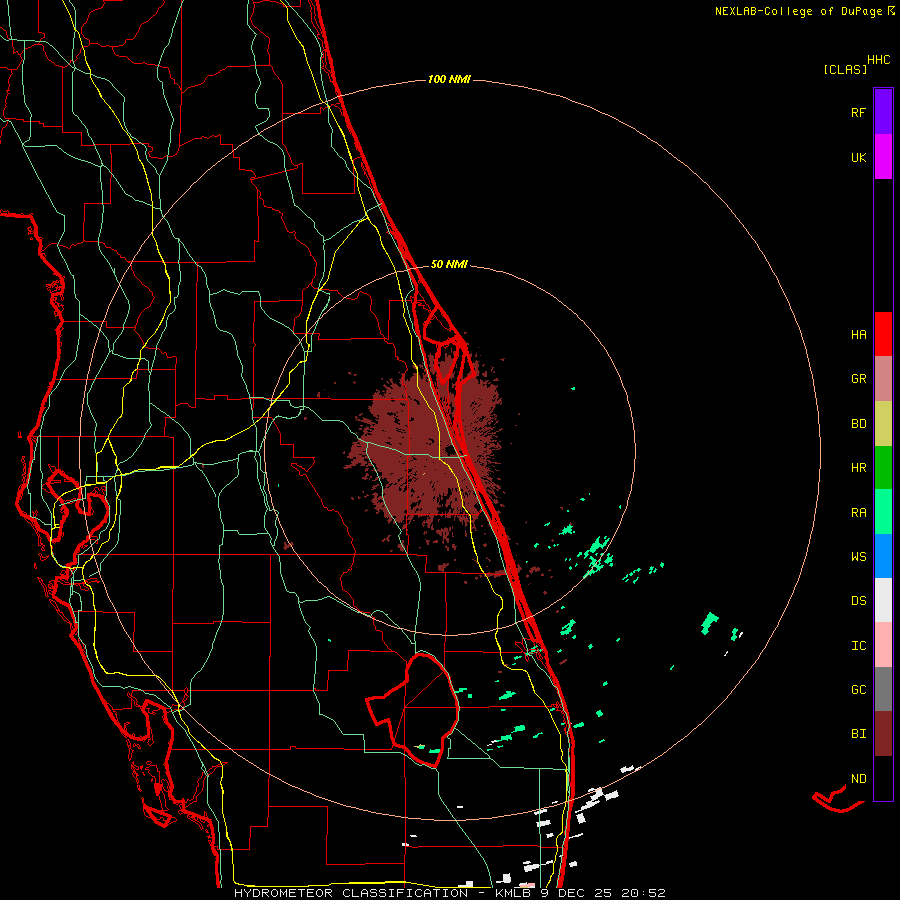This screenshot has height=900, width=900.
Task: Click the RA light green legend swatch
Action: [883, 512]
